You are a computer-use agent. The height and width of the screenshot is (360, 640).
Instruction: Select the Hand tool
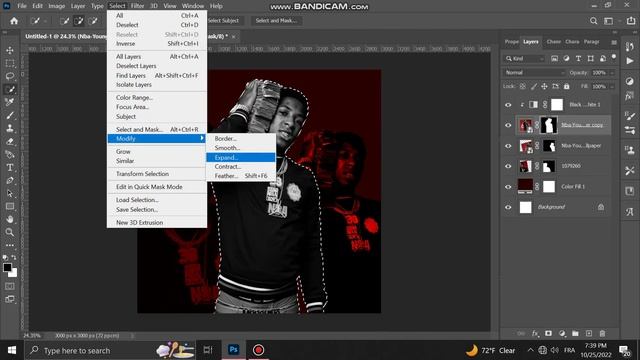coord(10,220)
